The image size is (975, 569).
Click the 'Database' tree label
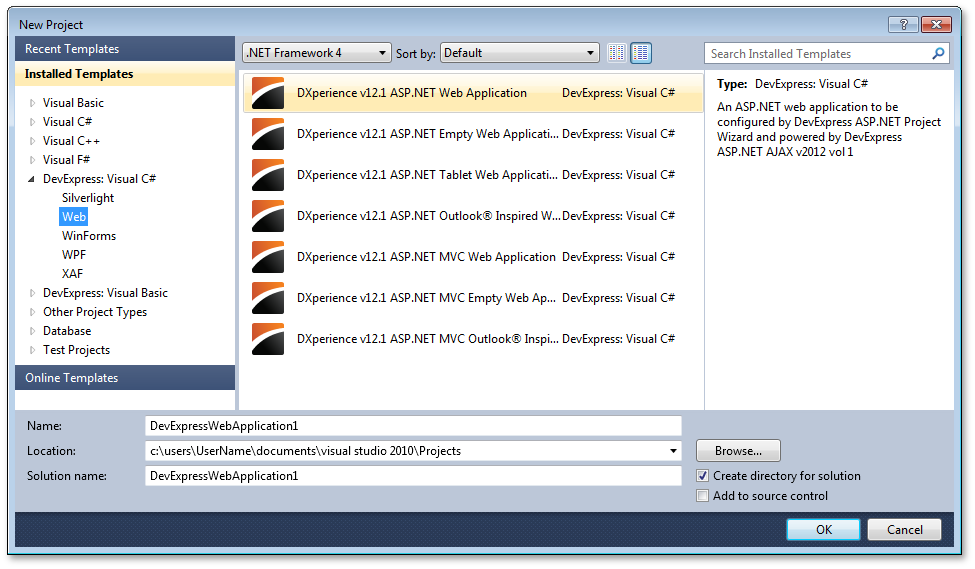pos(67,331)
